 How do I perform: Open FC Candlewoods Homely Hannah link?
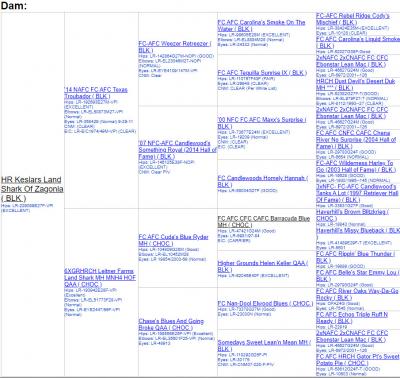coord(263,181)
